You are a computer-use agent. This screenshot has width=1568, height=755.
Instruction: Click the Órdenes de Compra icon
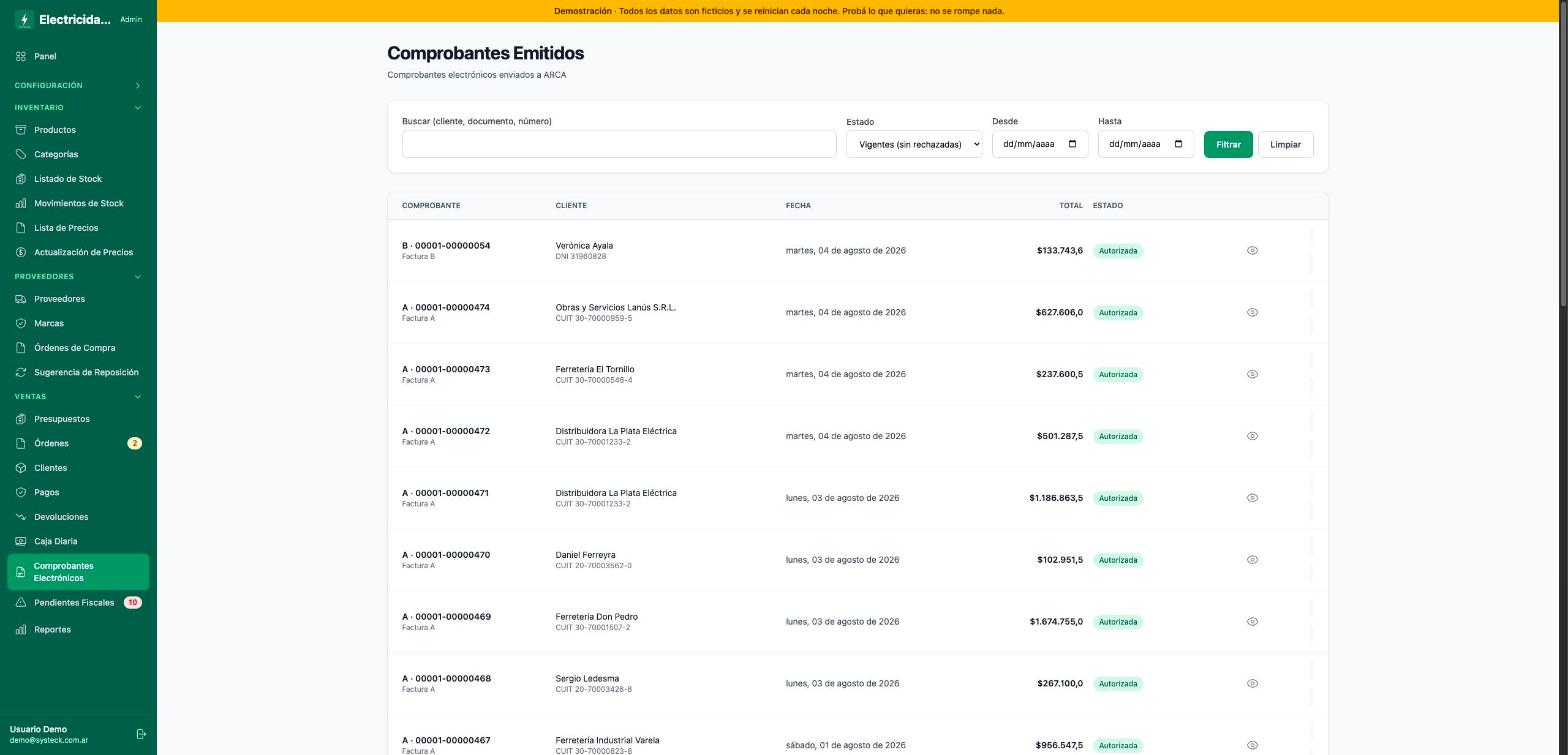point(20,348)
